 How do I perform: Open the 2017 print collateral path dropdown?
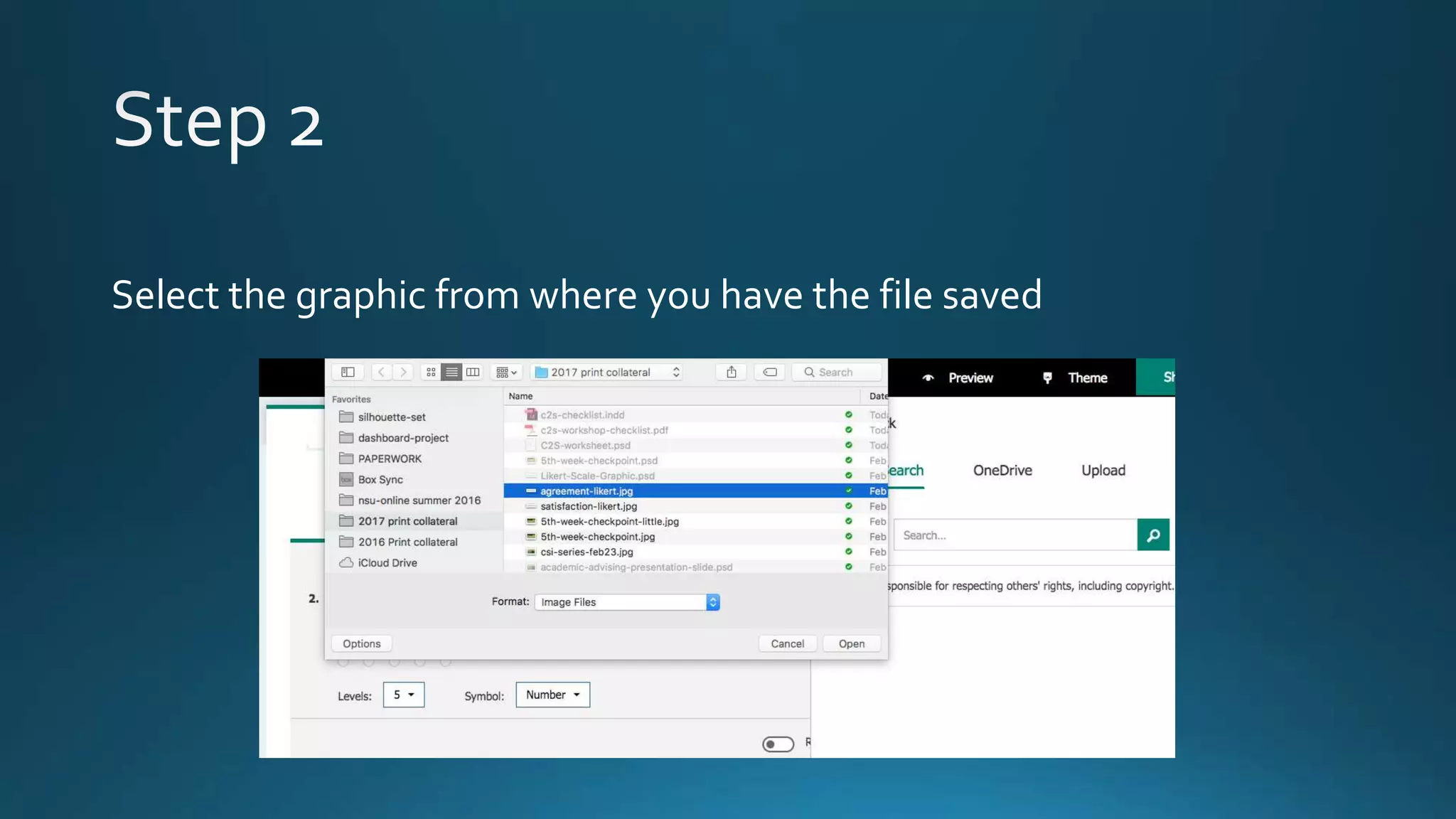click(x=607, y=372)
